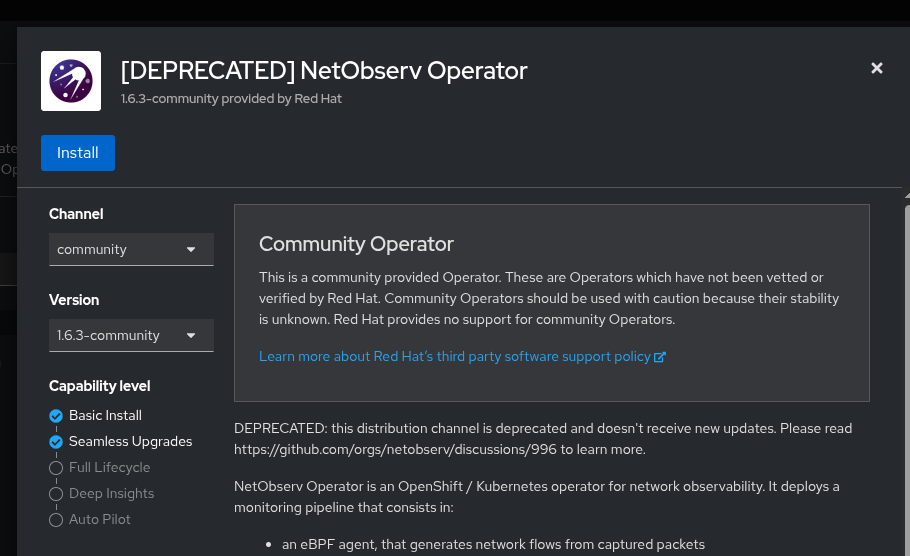Click the Basic Install checkmark icon
This screenshot has width=910, height=556.
pyautogui.click(x=56, y=416)
